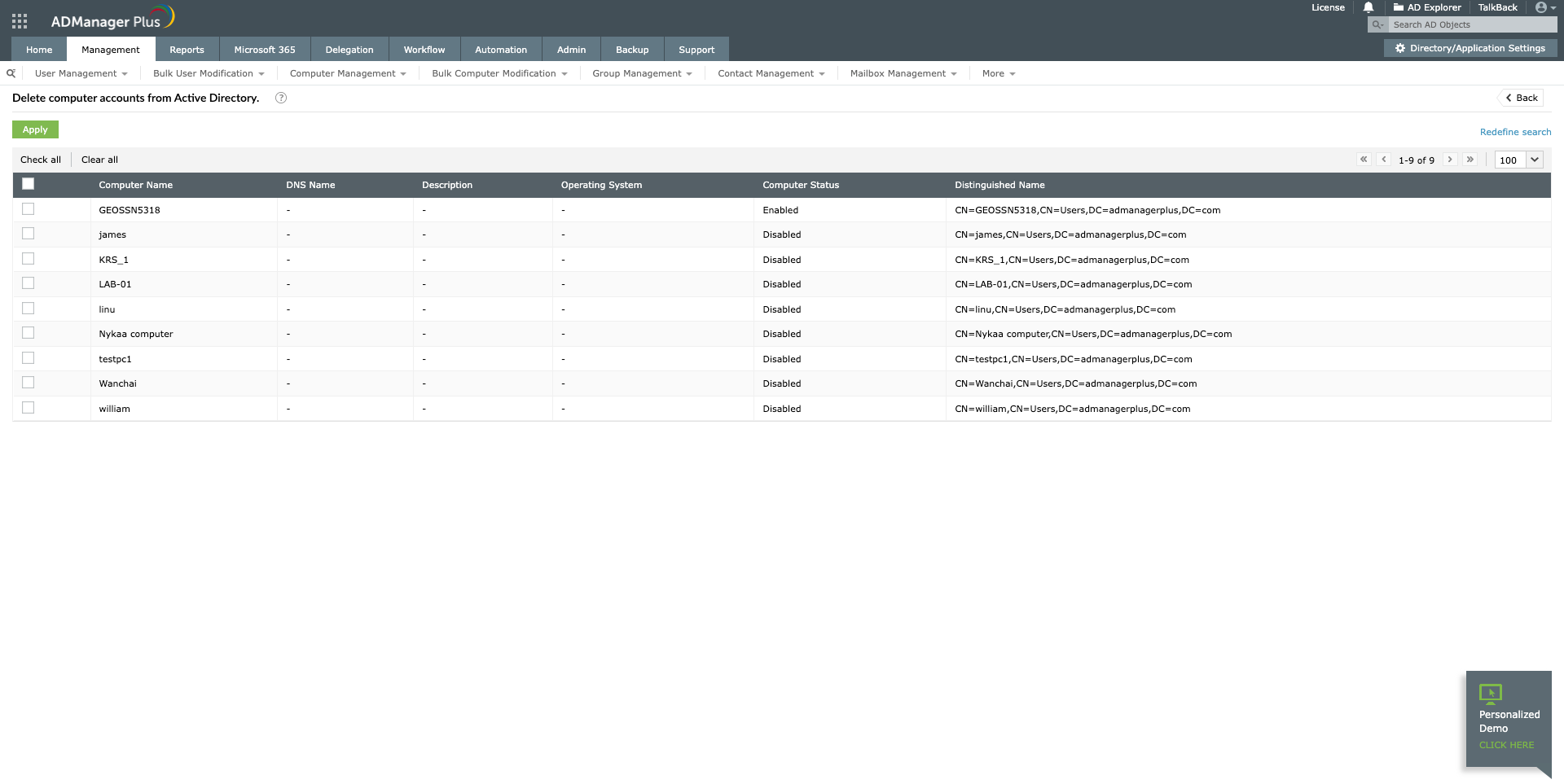Open the Automation tab
This screenshot has width=1564, height=784.
[x=501, y=50]
